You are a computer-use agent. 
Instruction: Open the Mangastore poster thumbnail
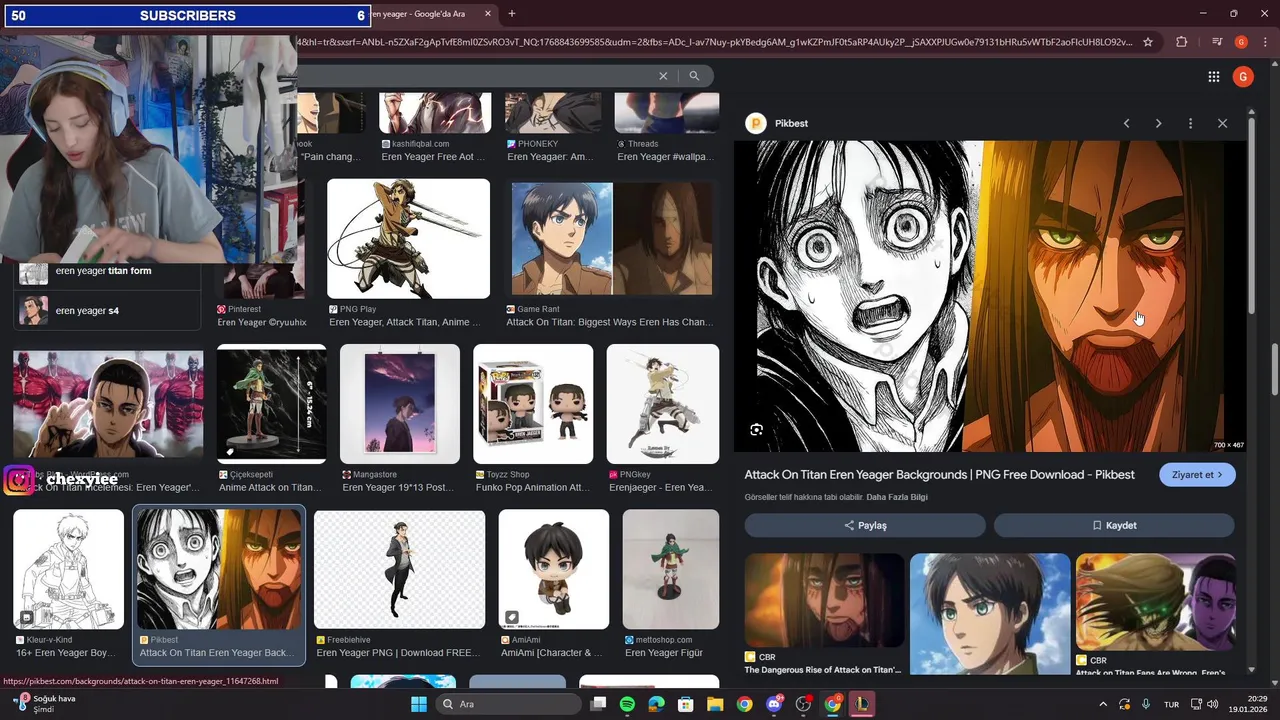[400, 404]
